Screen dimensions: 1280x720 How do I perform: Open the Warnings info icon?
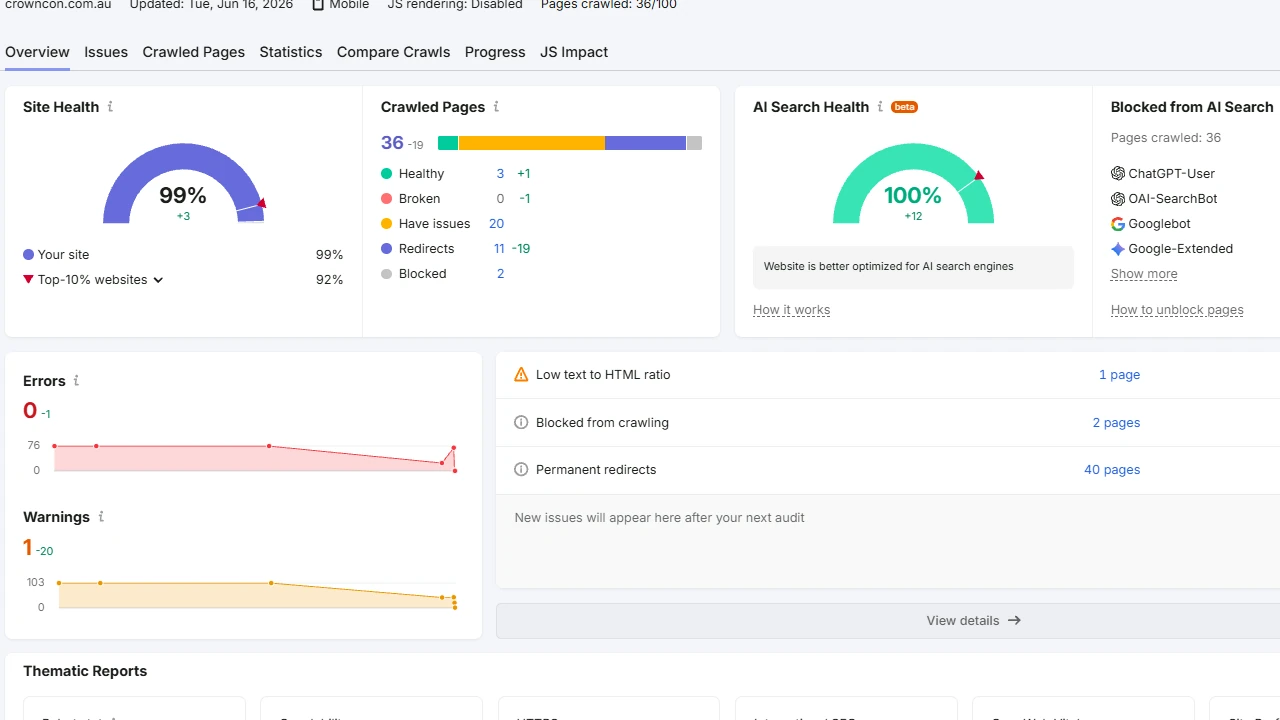coord(101,516)
